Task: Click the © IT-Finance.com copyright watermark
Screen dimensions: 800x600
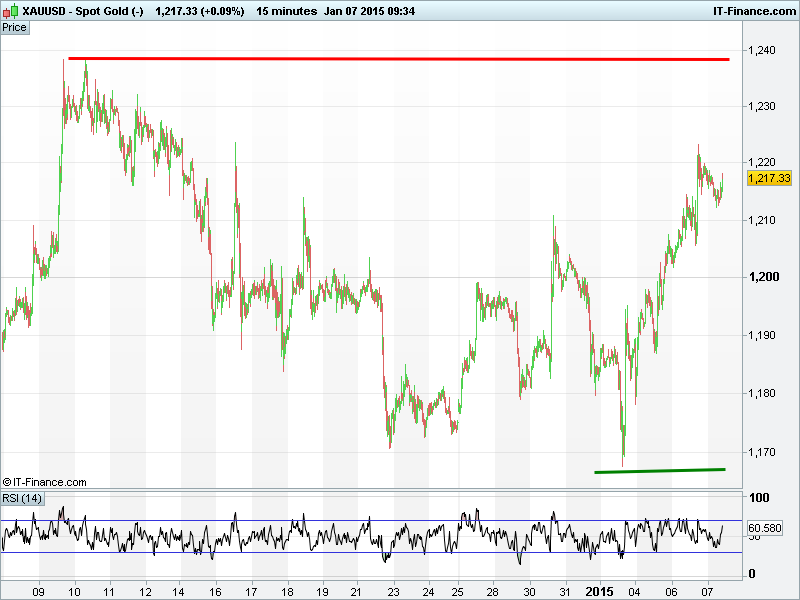Action: [x=44, y=482]
